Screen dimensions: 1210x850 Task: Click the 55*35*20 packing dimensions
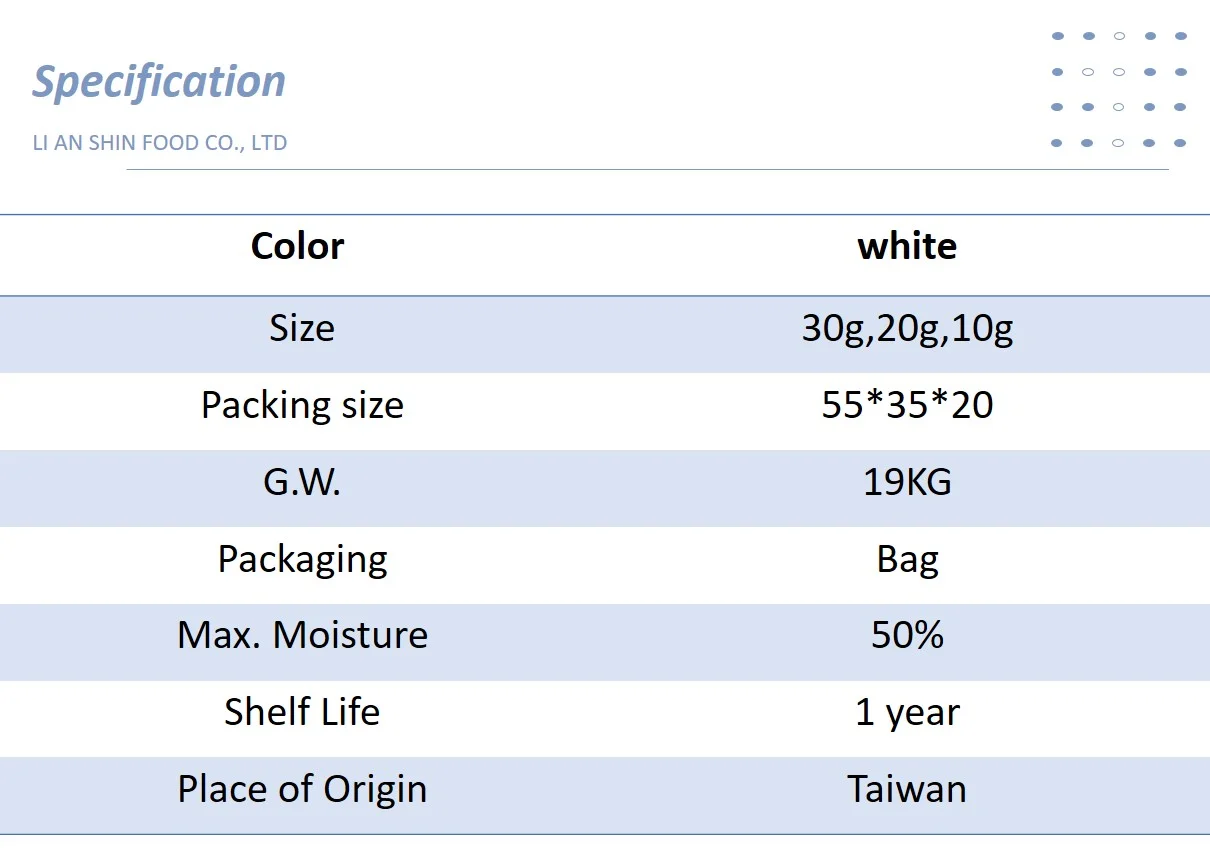point(907,405)
